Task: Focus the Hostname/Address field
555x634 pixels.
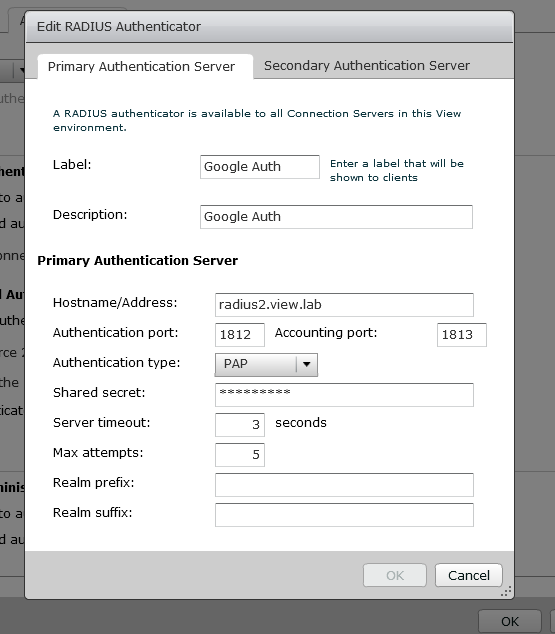Action: click(344, 305)
